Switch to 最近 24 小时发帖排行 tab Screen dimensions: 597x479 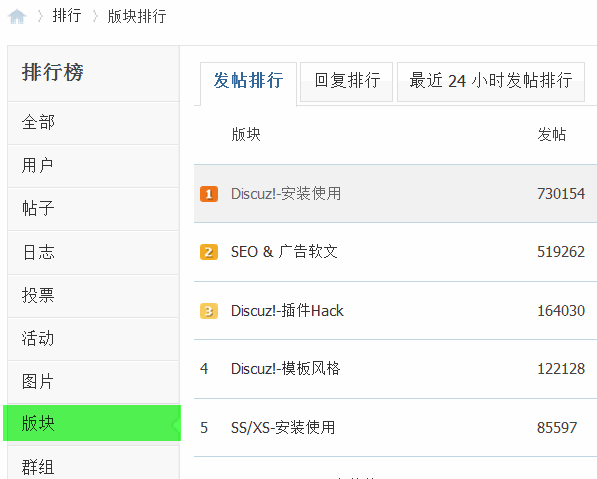click(491, 81)
